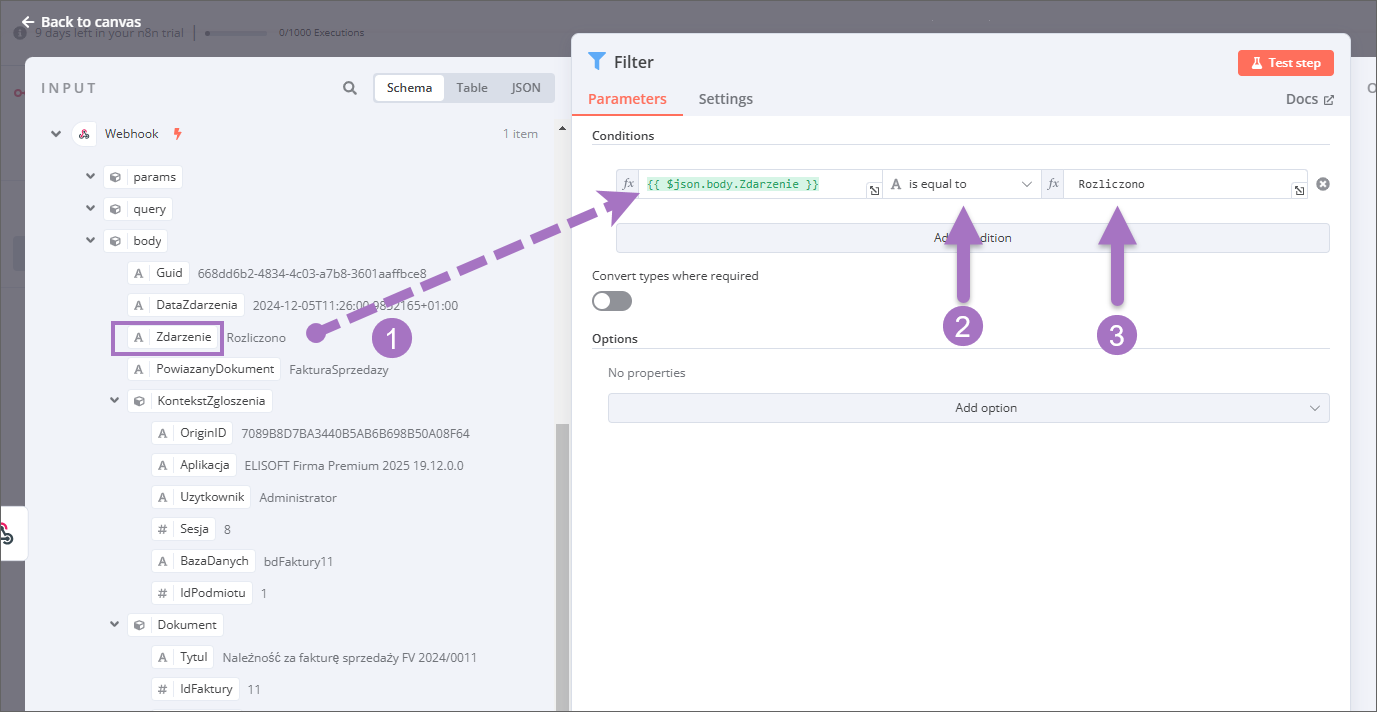Viewport: 1377px width, 712px height.
Task: Collapse the KontekstZgloszenia node
Action: pyautogui.click(x=115, y=401)
